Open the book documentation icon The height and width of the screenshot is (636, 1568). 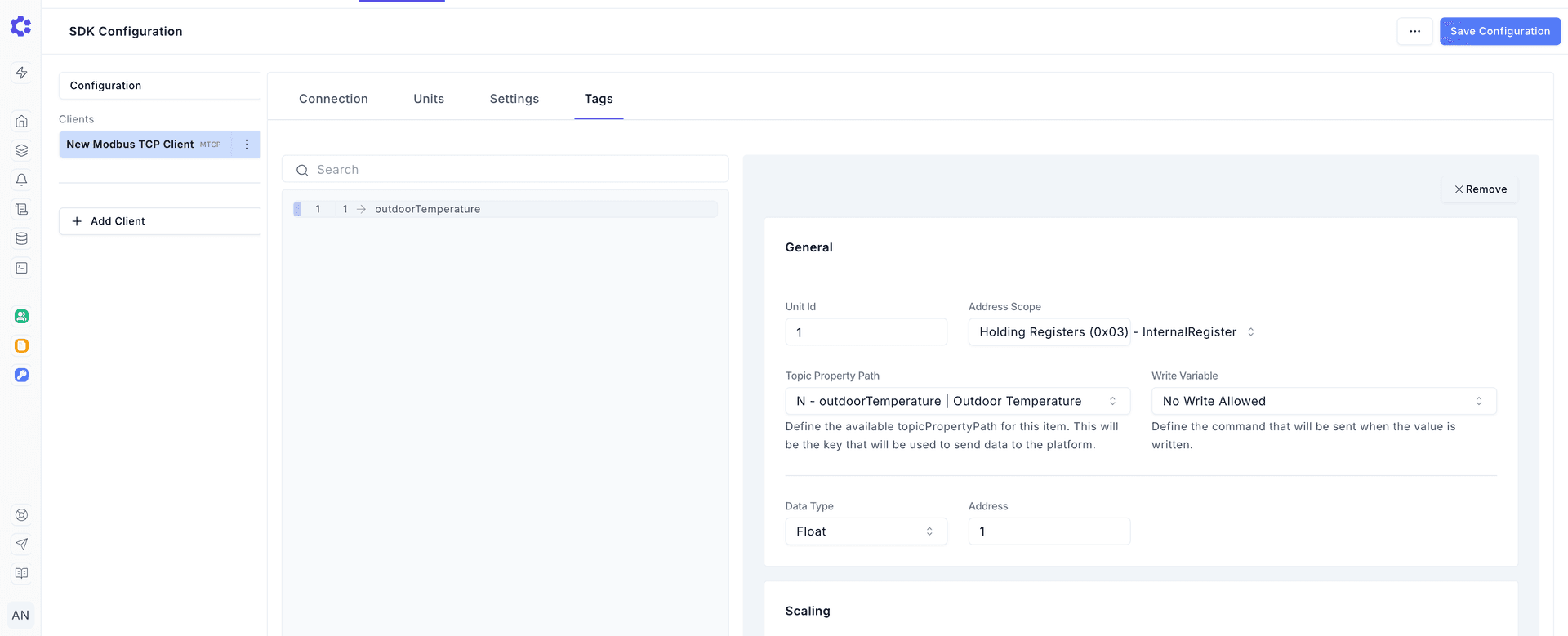click(22, 573)
